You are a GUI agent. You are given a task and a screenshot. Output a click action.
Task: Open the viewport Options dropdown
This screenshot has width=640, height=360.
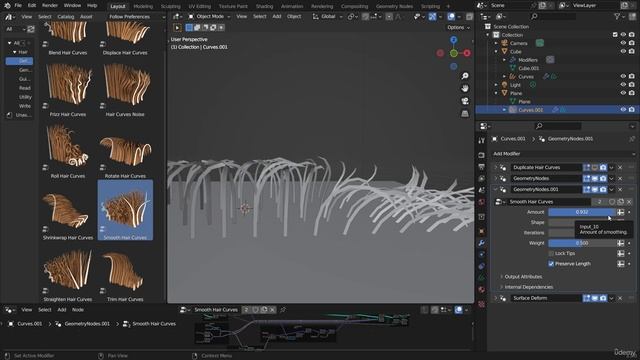pyautogui.click(x=458, y=27)
